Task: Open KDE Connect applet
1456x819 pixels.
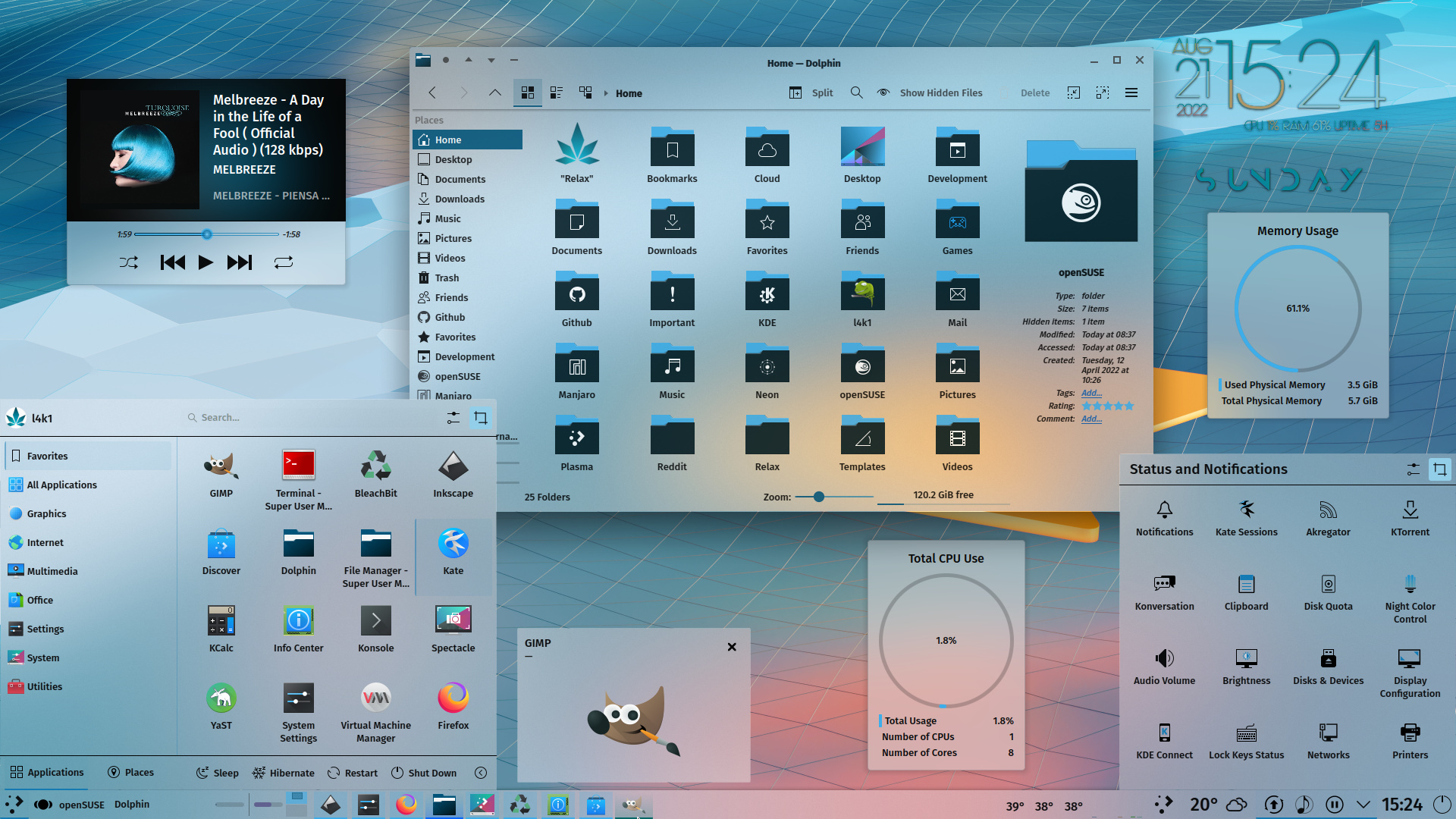Action: [x=1165, y=741]
